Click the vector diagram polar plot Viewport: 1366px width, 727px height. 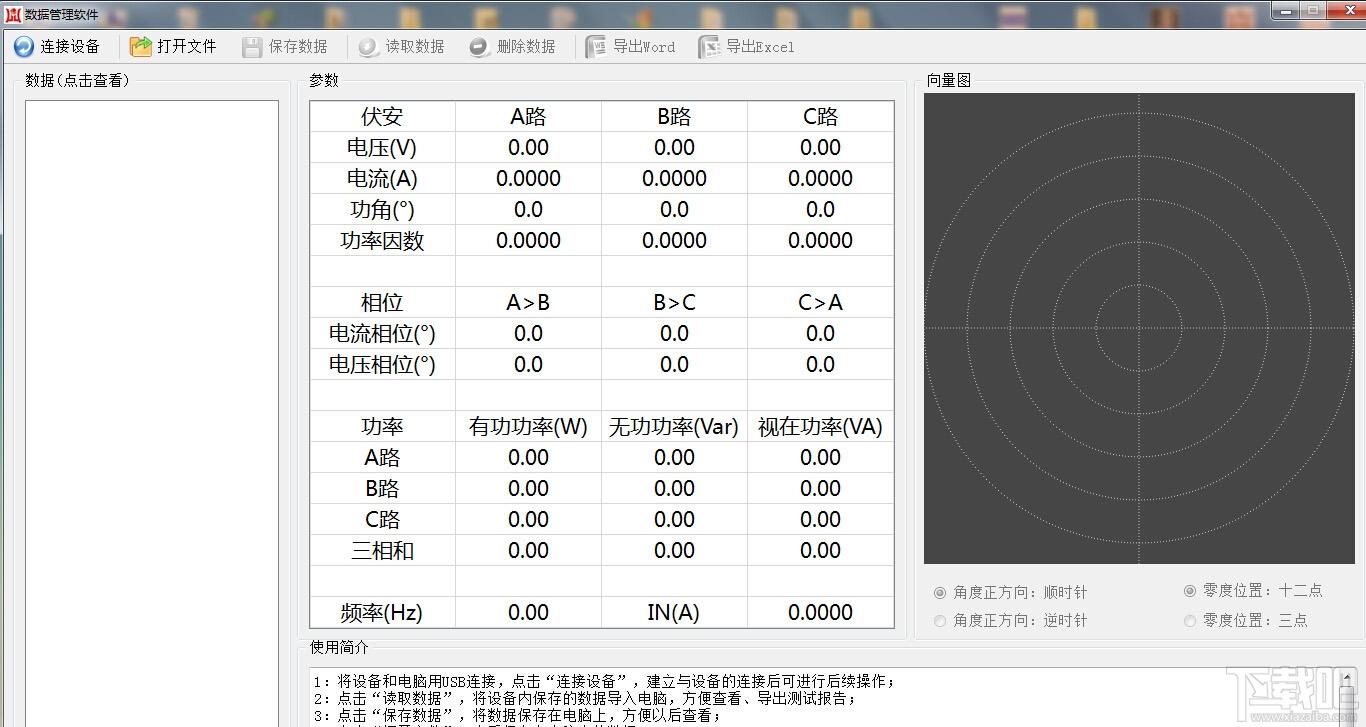[1139, 329]
